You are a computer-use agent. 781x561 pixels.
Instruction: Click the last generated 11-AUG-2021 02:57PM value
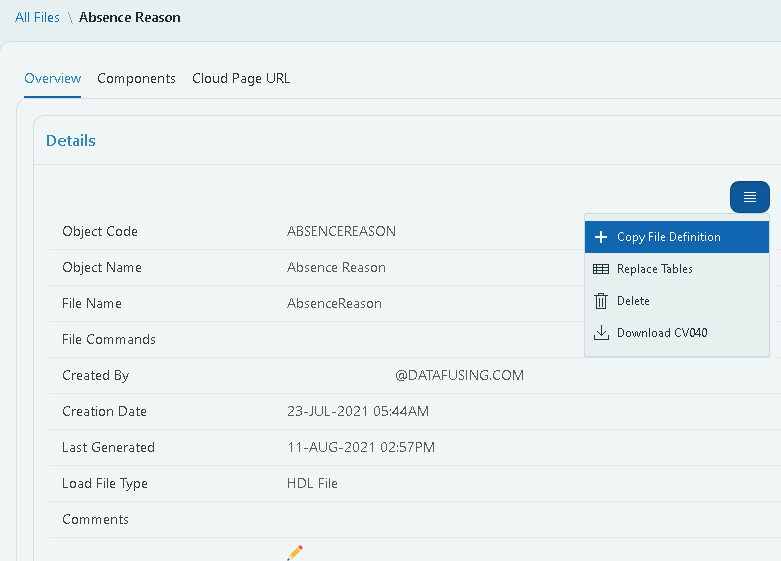(361, 447)
